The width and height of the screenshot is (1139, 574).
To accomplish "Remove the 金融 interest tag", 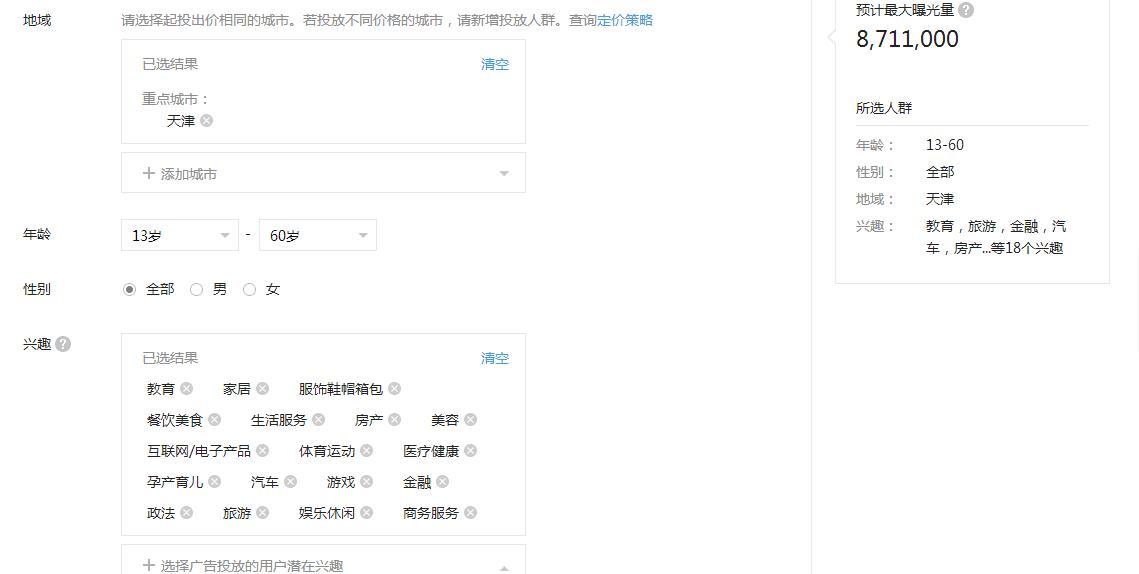I will (x=442, y=482).
